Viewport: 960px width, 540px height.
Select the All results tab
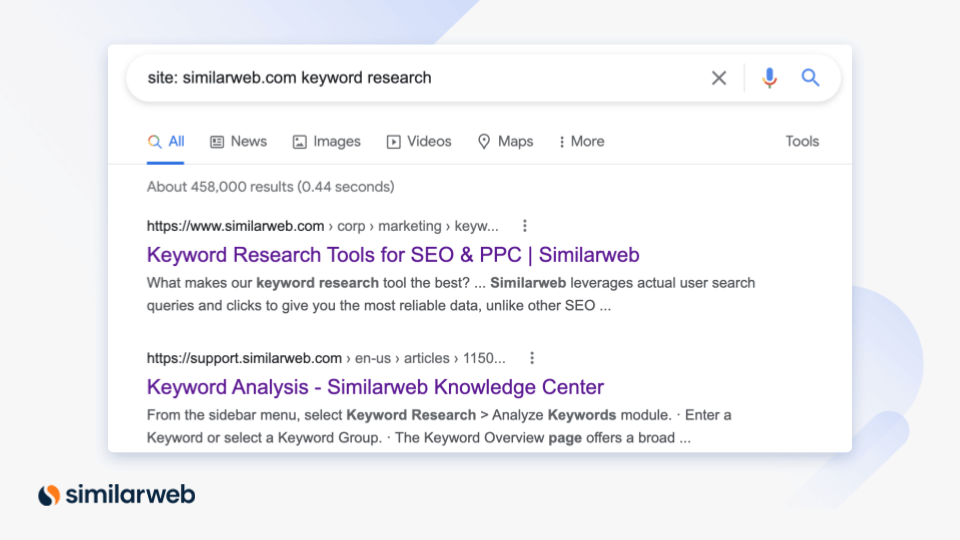tap(166, 141)
